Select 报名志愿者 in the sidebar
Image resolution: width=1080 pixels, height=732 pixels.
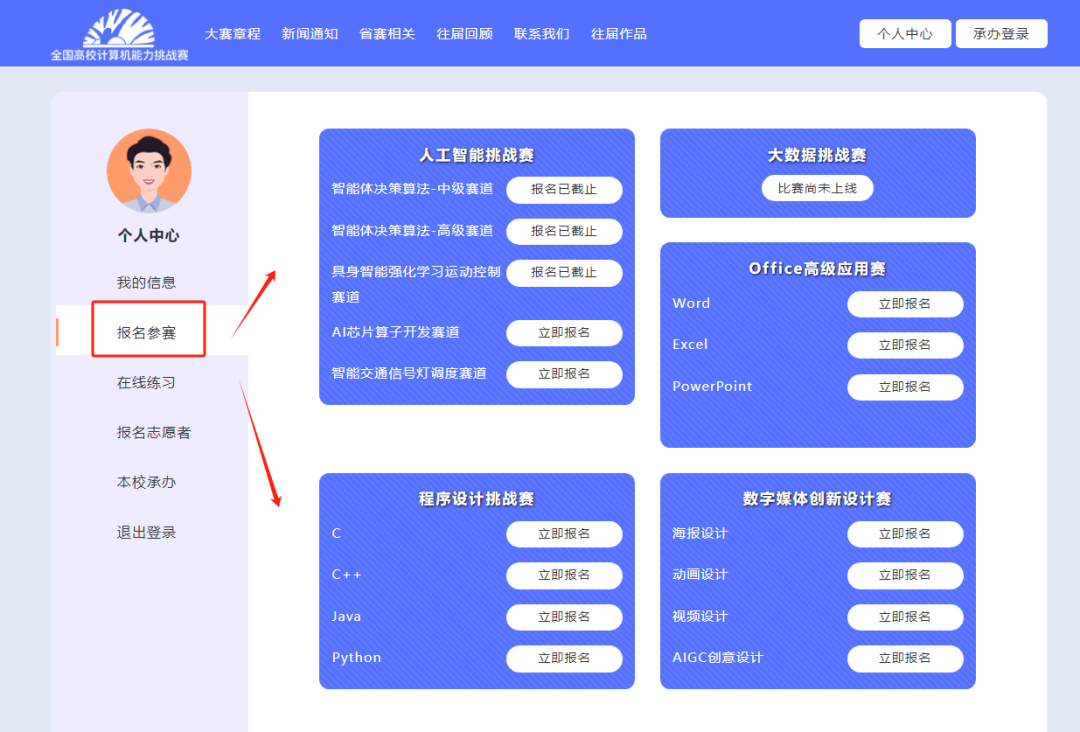coord(154,432)
